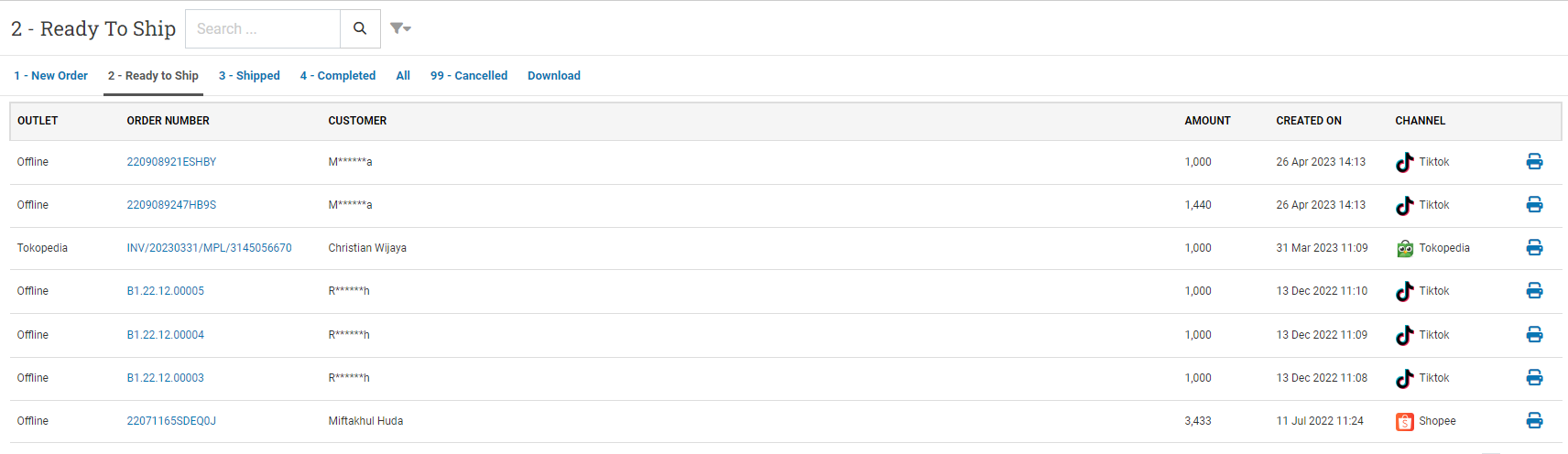Click the Shopee channel icon
Viewport: 1568px width, 454px height.
[x=1404, y=422]
